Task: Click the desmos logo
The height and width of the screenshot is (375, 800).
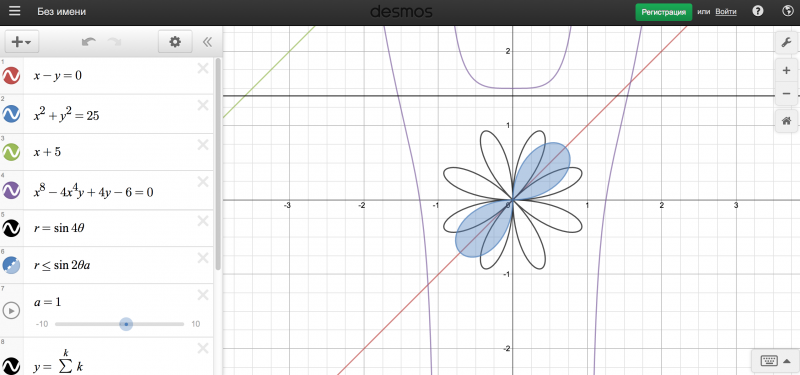Action: tap(401, 11)
